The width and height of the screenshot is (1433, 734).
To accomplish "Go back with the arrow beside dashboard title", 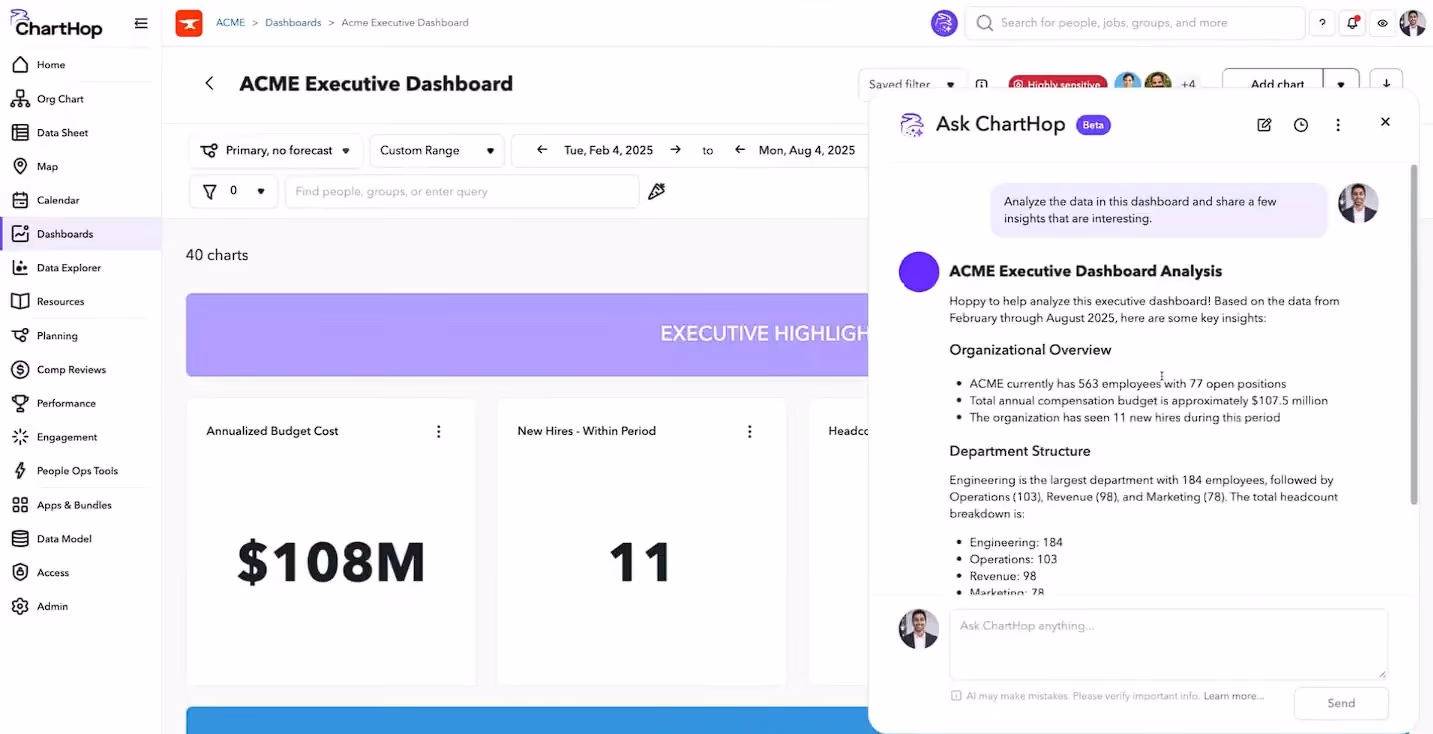I will coord(209,84).
